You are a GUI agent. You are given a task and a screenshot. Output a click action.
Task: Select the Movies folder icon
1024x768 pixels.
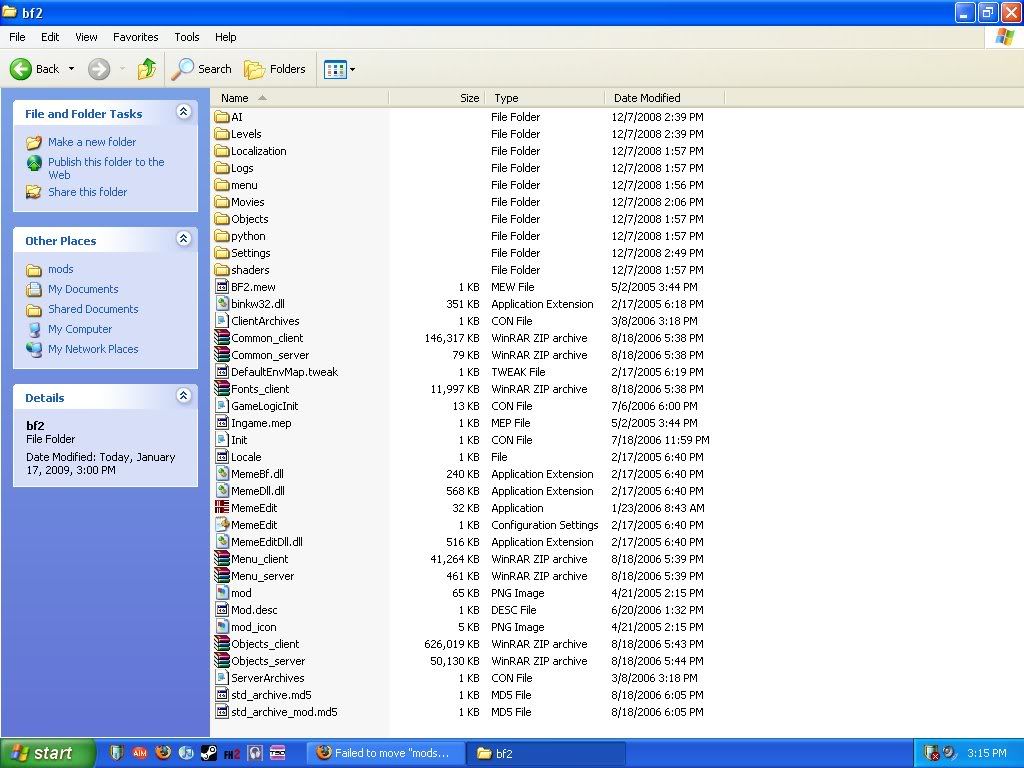coord(222,202)
